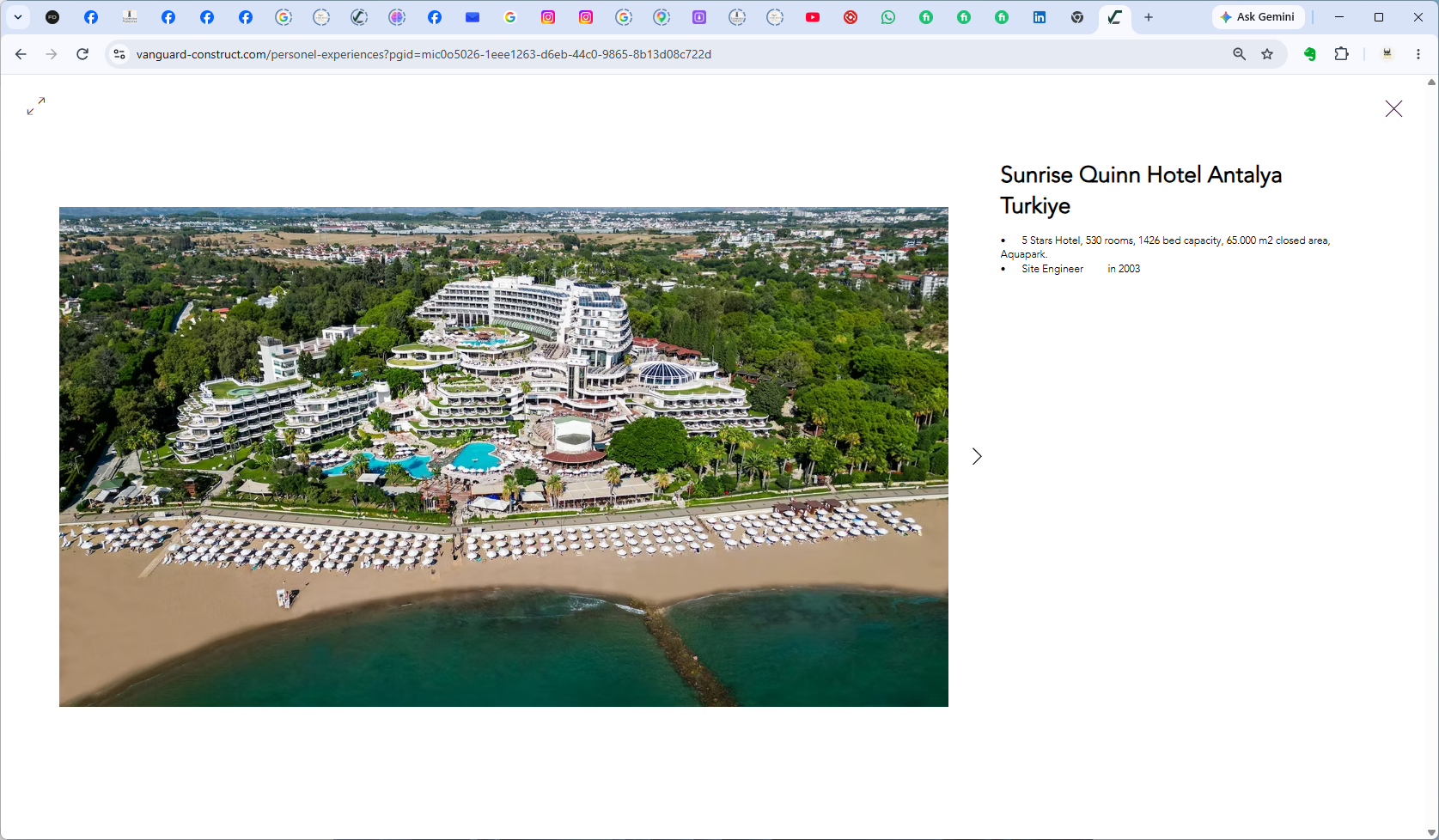Open the green checkmark V favicon tab

(x=359, y=17)
